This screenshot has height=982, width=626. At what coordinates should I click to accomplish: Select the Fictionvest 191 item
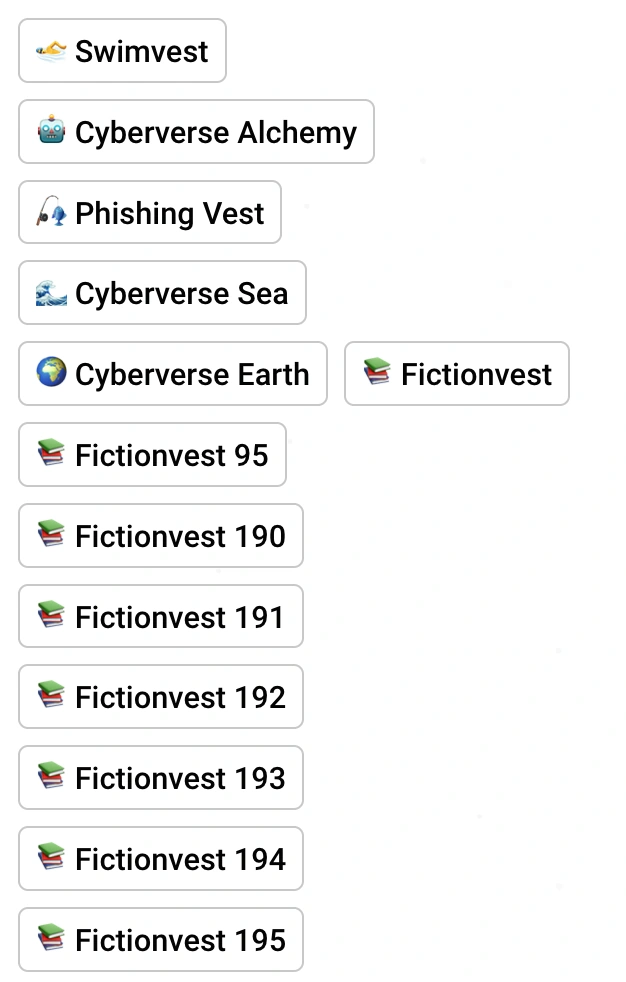(160, 616)
